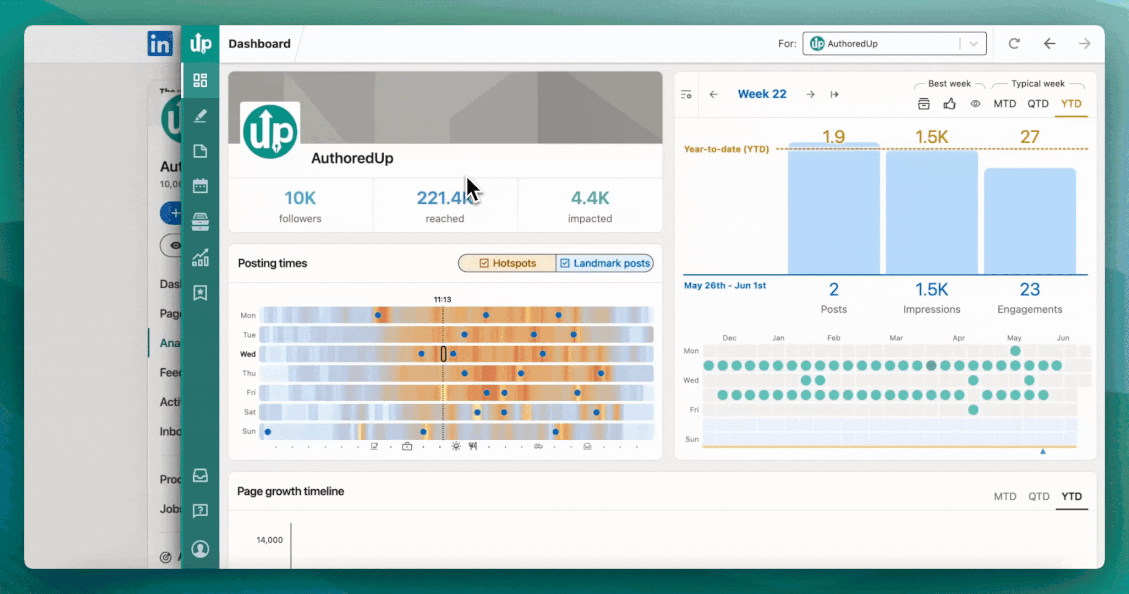Click the back arrow in the header
This screenshot has height=594, width=1129.
click(1050, 43)
